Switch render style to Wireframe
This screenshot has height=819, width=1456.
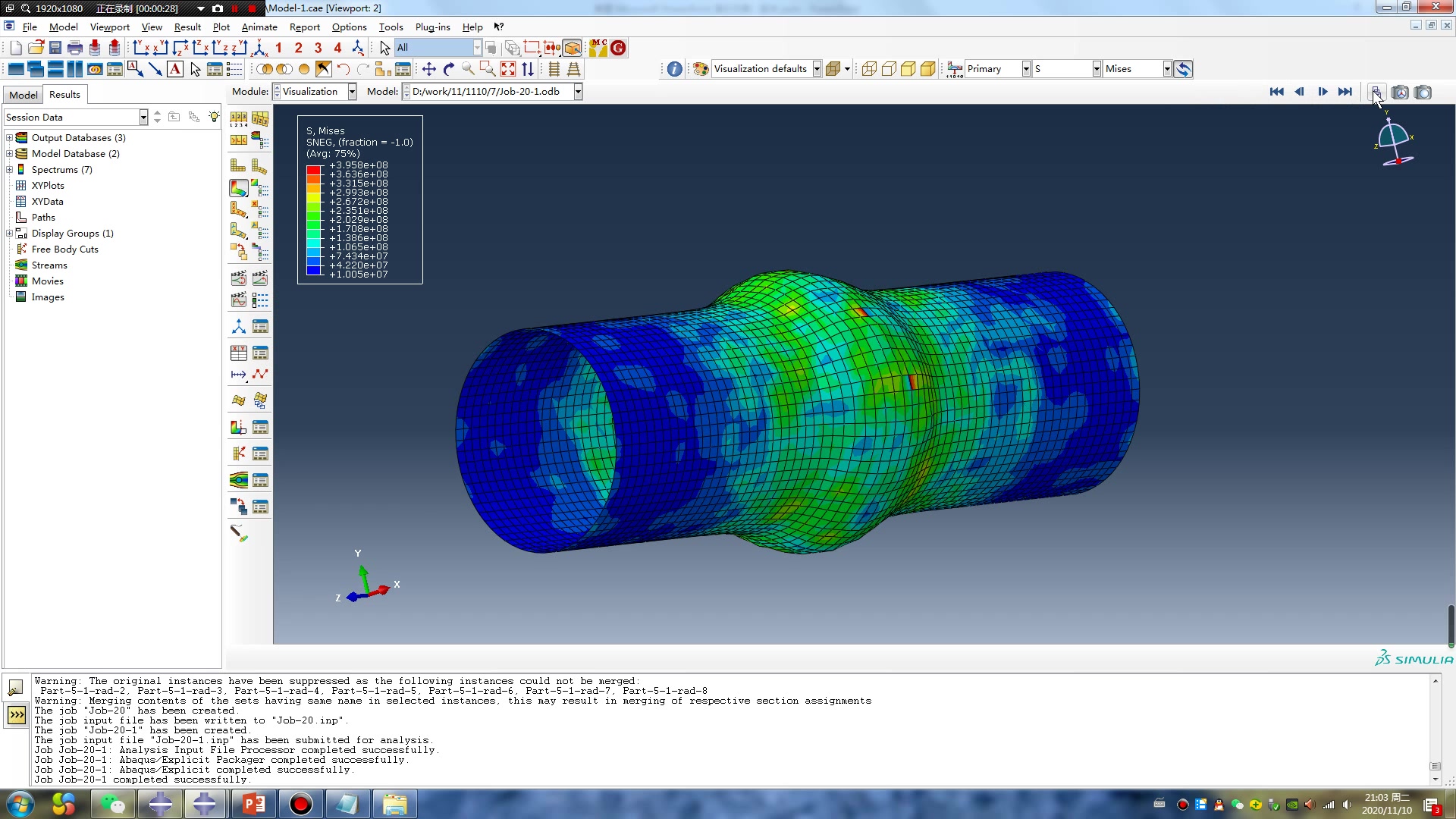pos(869,69)
